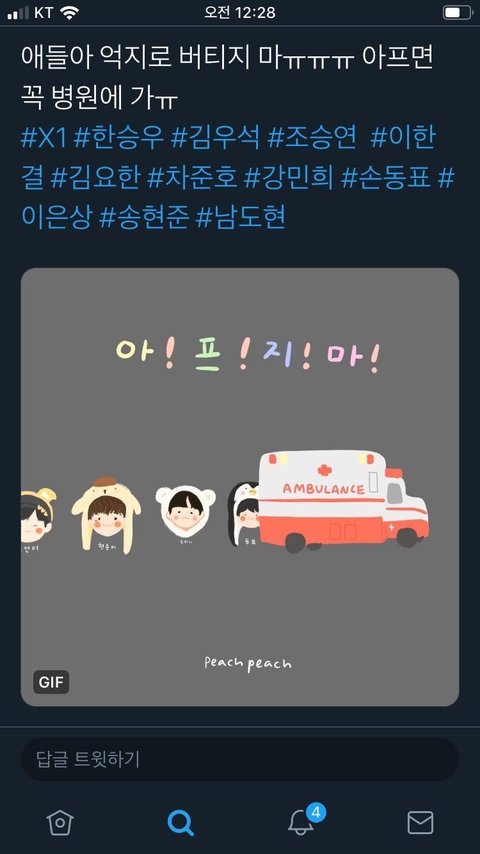Open the Messages envelope icon

point(421,822)
